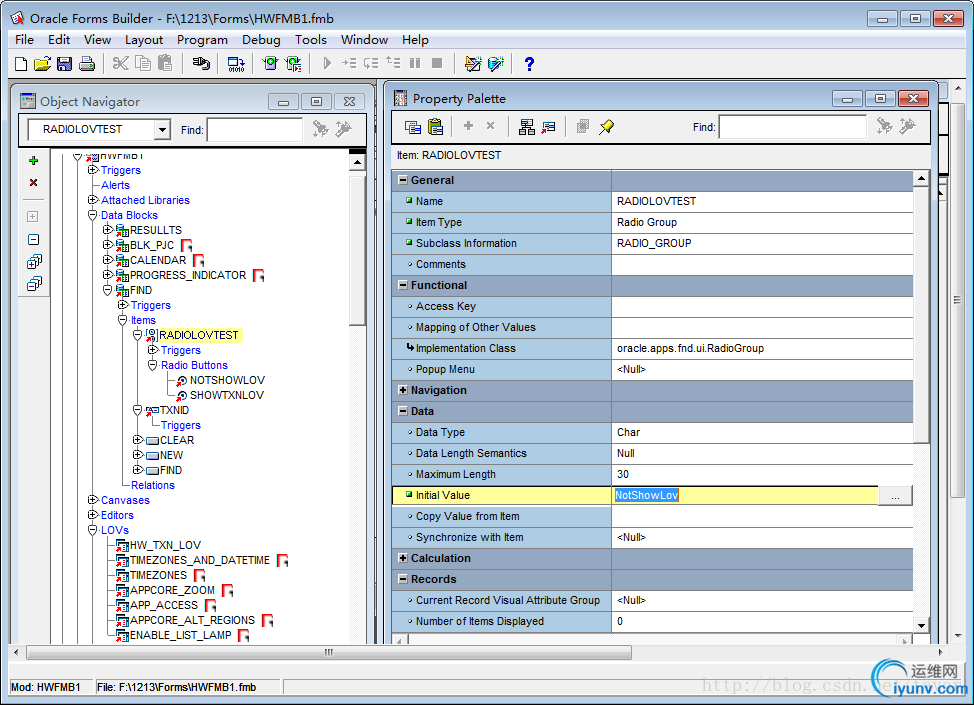Collapse the LOVs tree node

tap(93, 529)
